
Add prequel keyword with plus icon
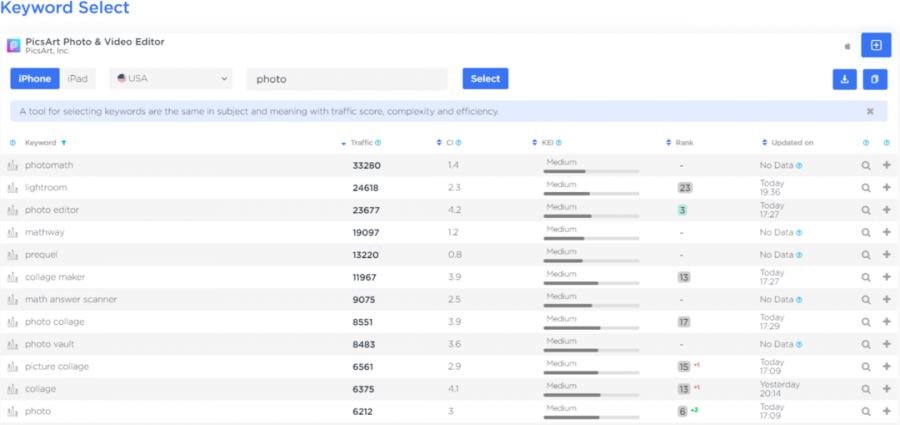(886, 255)
